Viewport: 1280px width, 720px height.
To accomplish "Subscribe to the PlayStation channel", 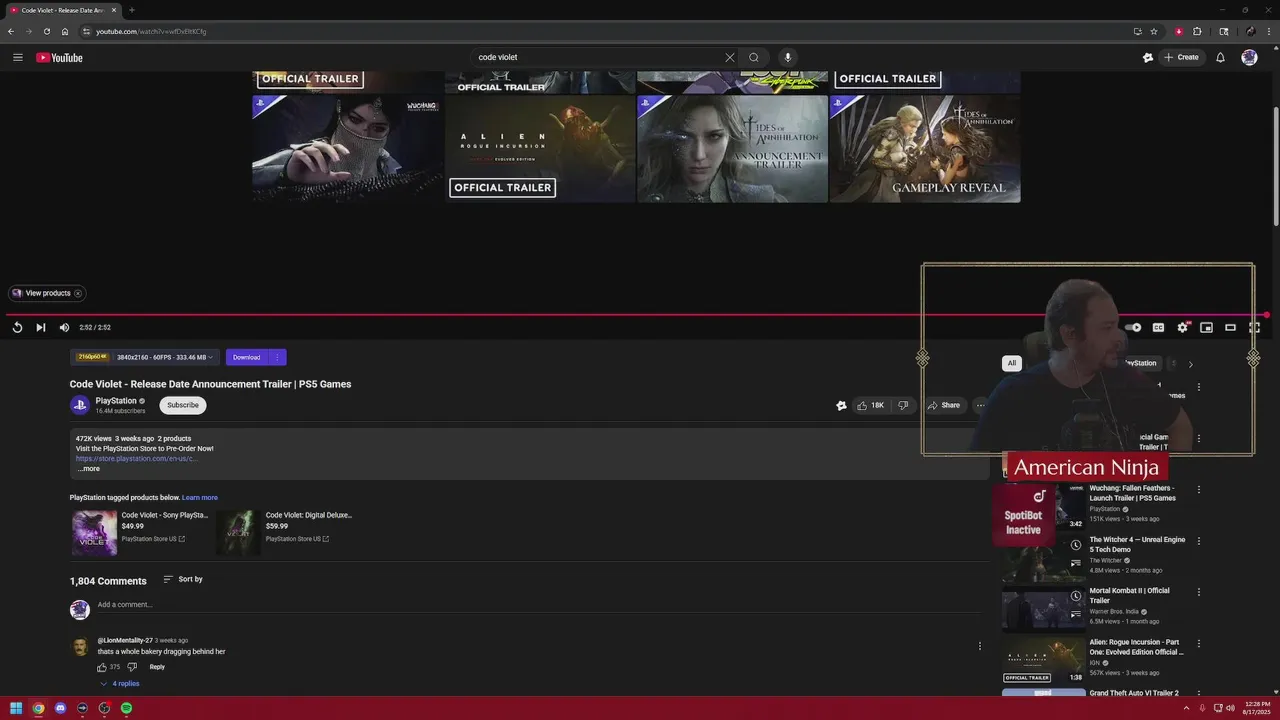I will click(183, 405).
